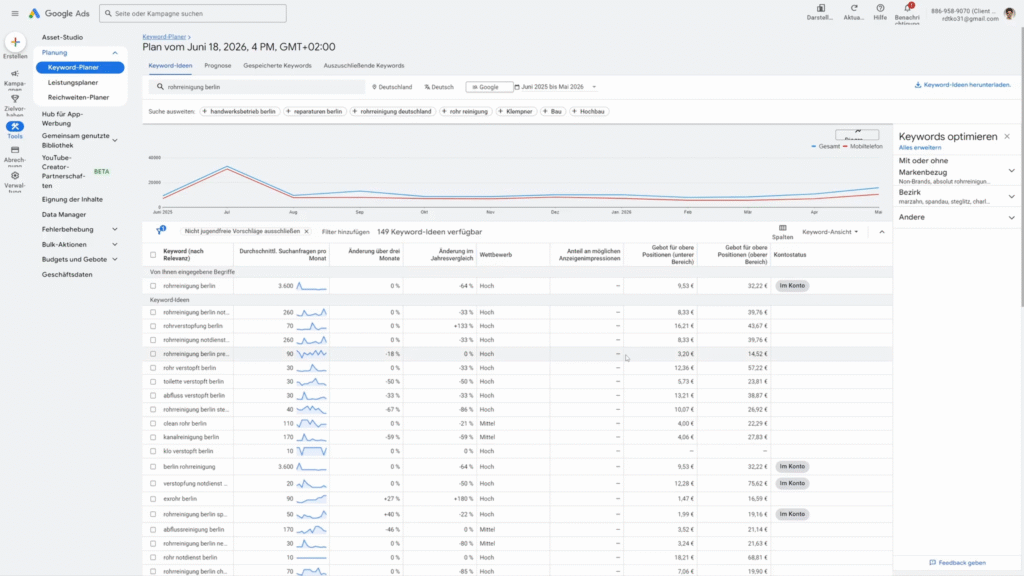
Task: Click 'Filter hinzufügen'
Action: click(345, 232)
